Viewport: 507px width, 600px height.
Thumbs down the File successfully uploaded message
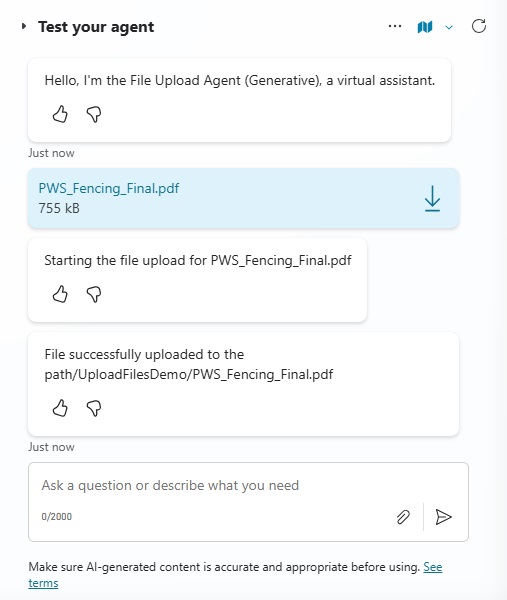(94, 408)
